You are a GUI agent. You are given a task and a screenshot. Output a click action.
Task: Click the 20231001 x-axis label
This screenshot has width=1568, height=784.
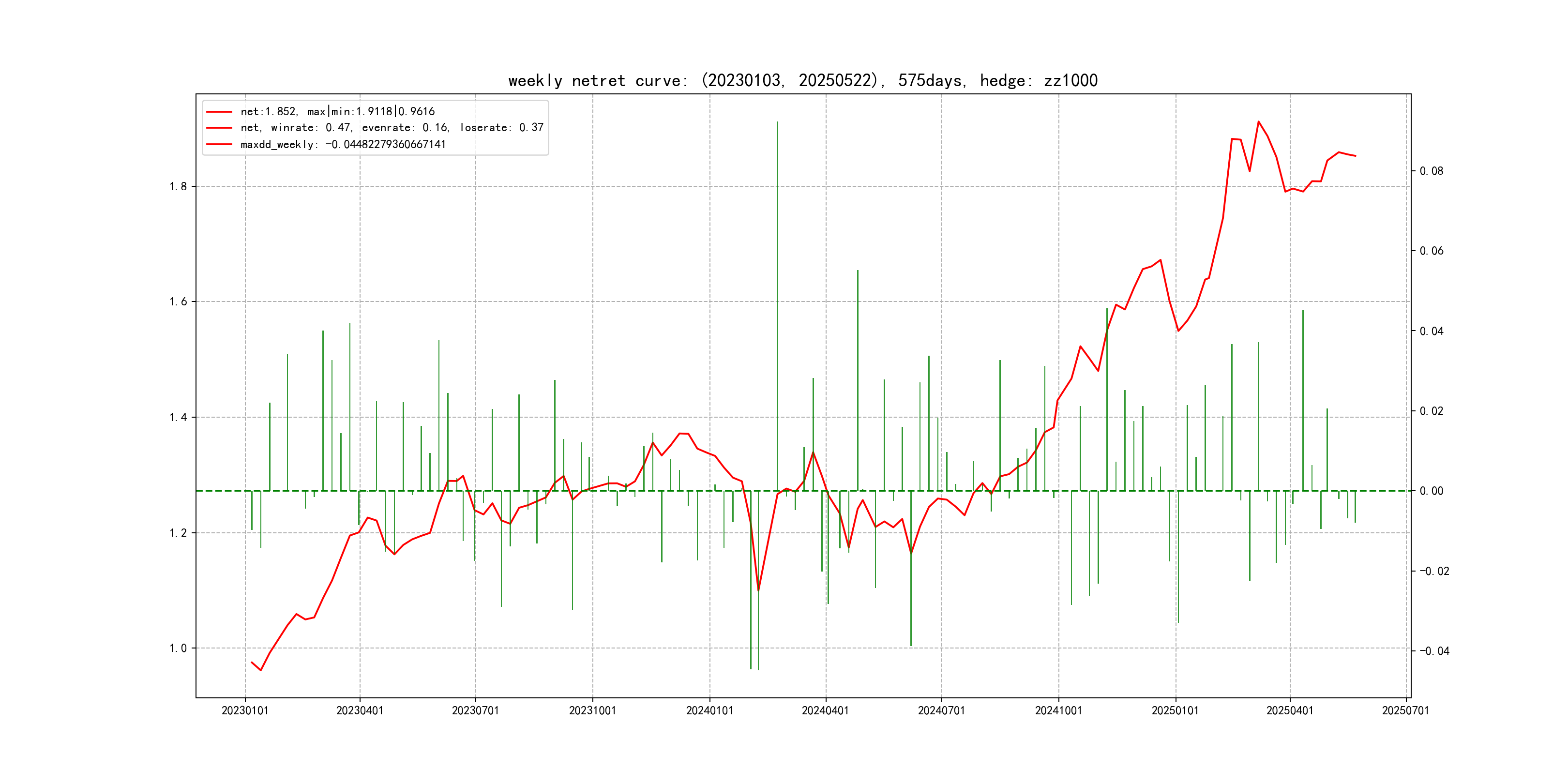pos(592,710)
